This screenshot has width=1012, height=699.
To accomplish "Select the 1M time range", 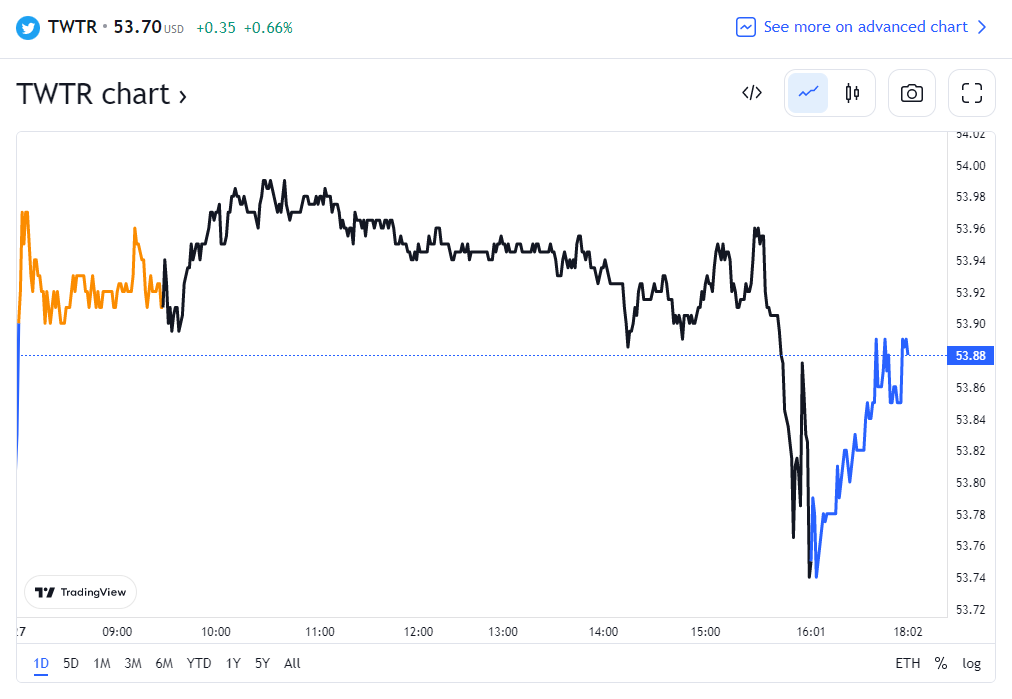I will [102, 663].
